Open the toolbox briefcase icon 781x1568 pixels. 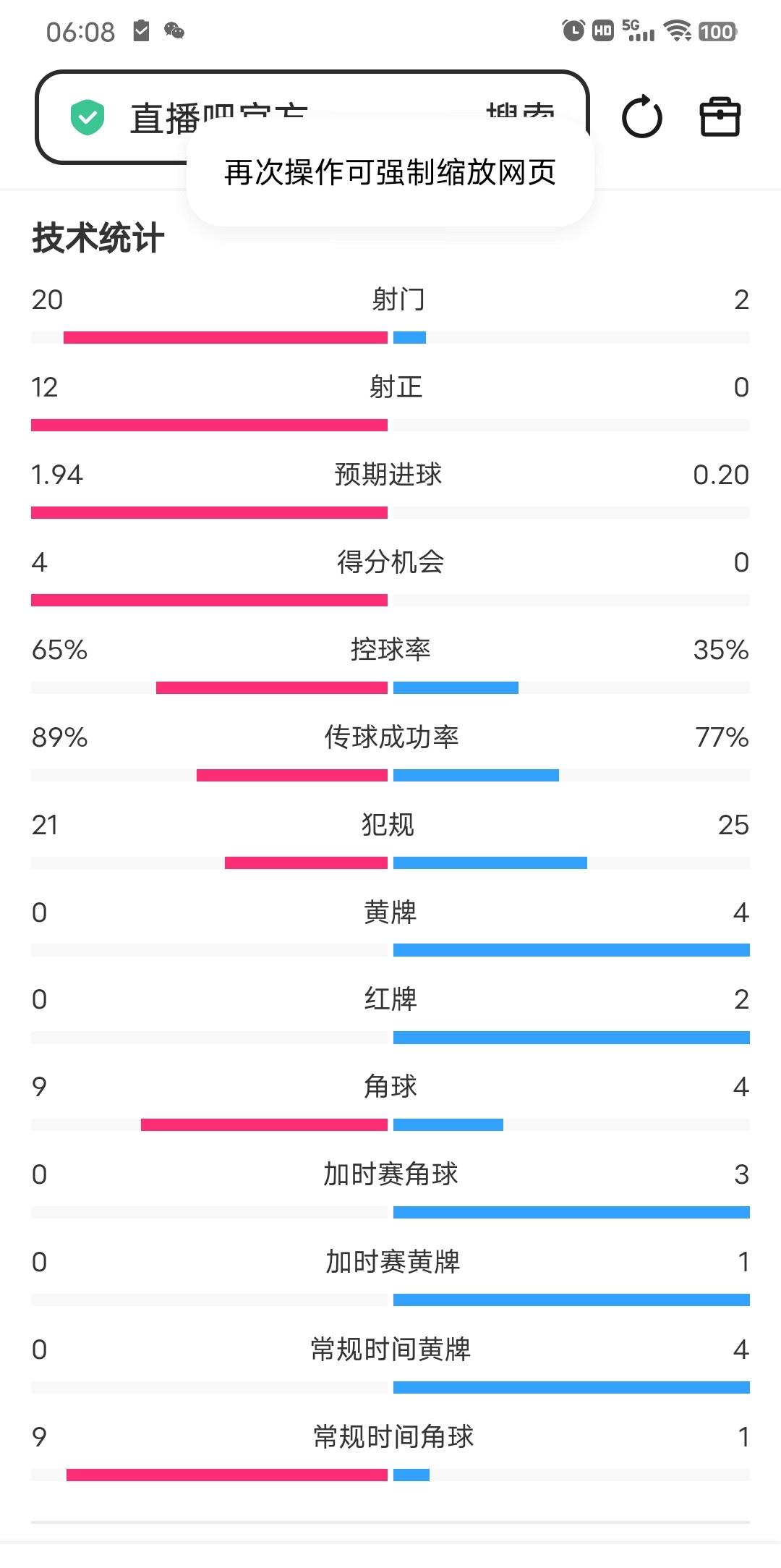[720, 116]
